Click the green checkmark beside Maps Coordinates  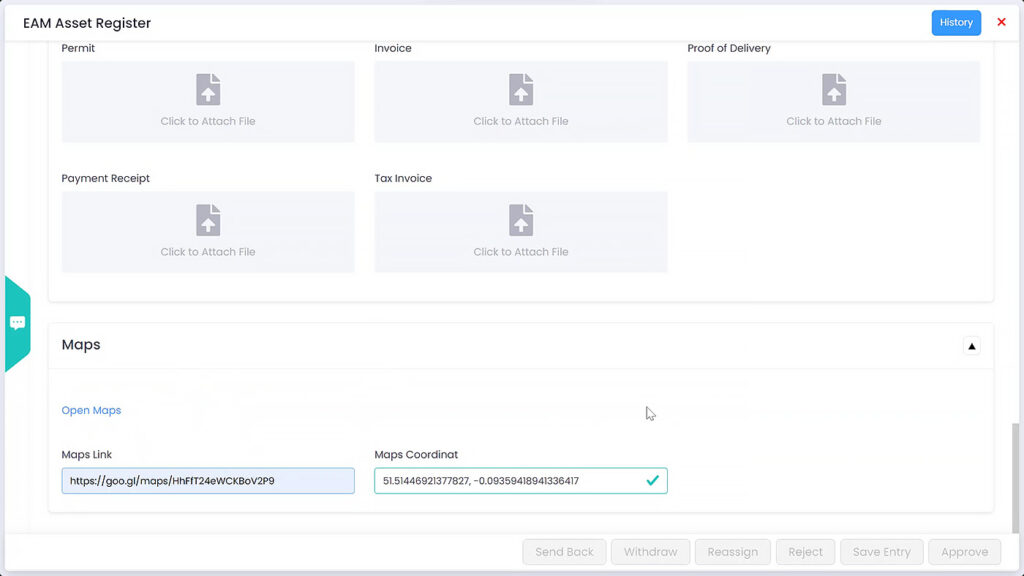tap(653, 480)
